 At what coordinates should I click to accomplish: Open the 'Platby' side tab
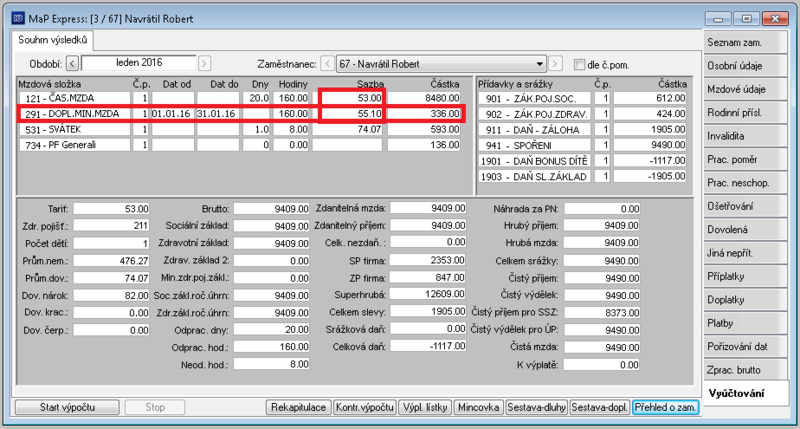[744, 323]
